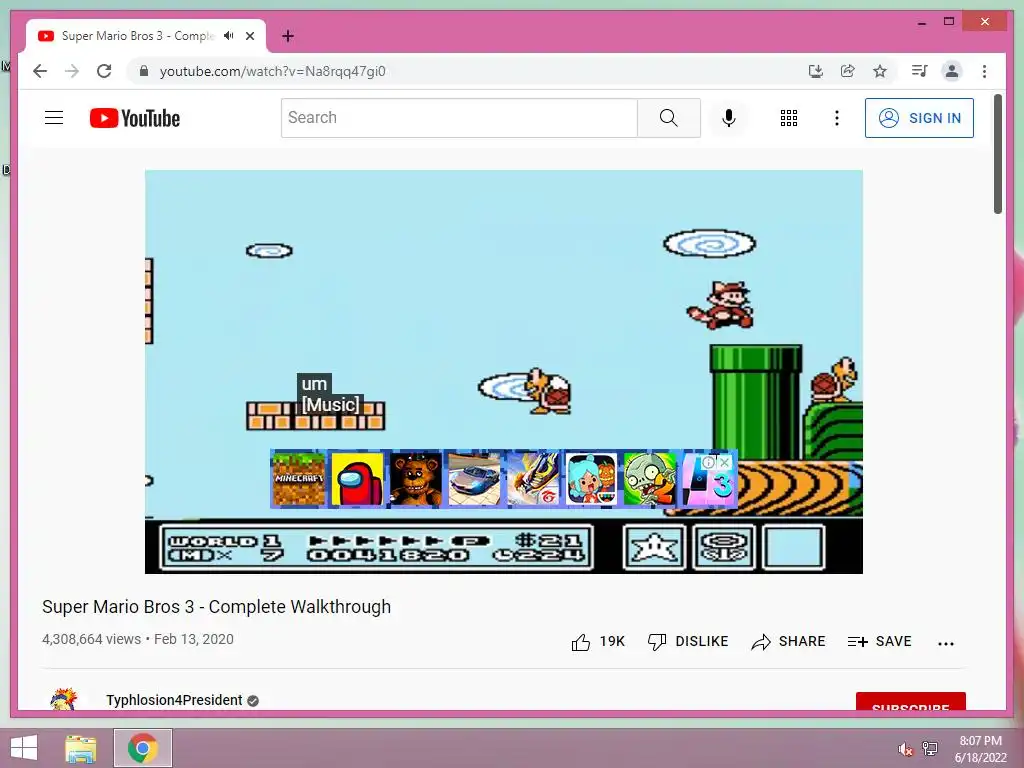Mute the tab via speaker icon

(228, 36)
